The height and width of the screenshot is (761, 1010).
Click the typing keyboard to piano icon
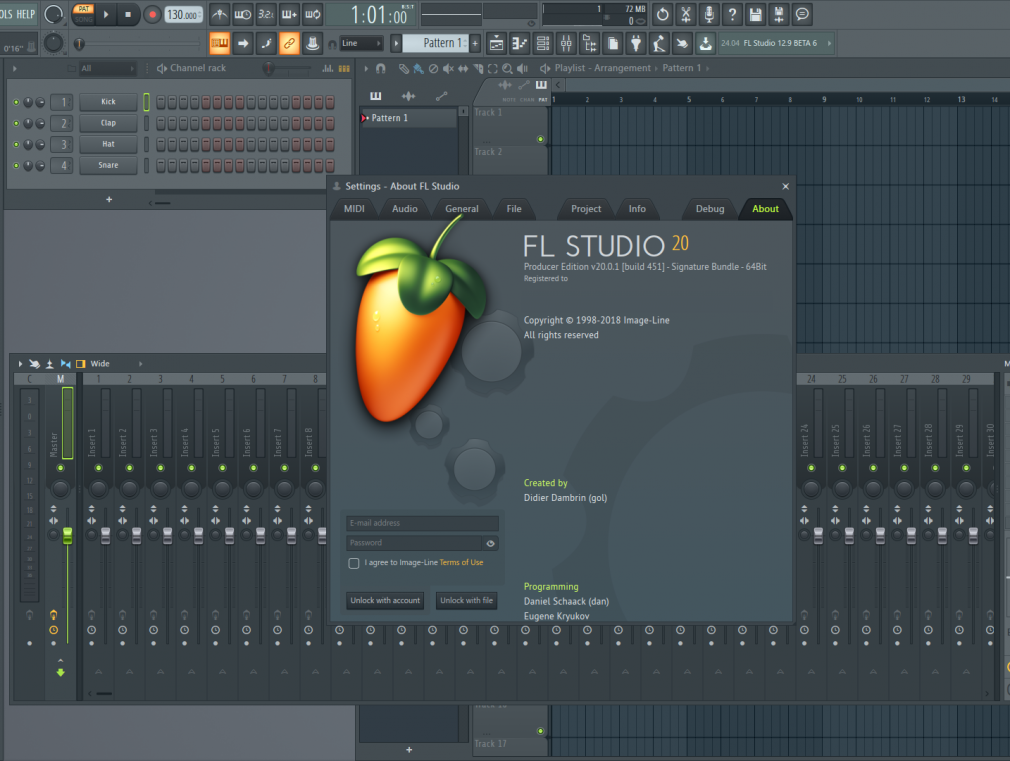coord(220,44)
